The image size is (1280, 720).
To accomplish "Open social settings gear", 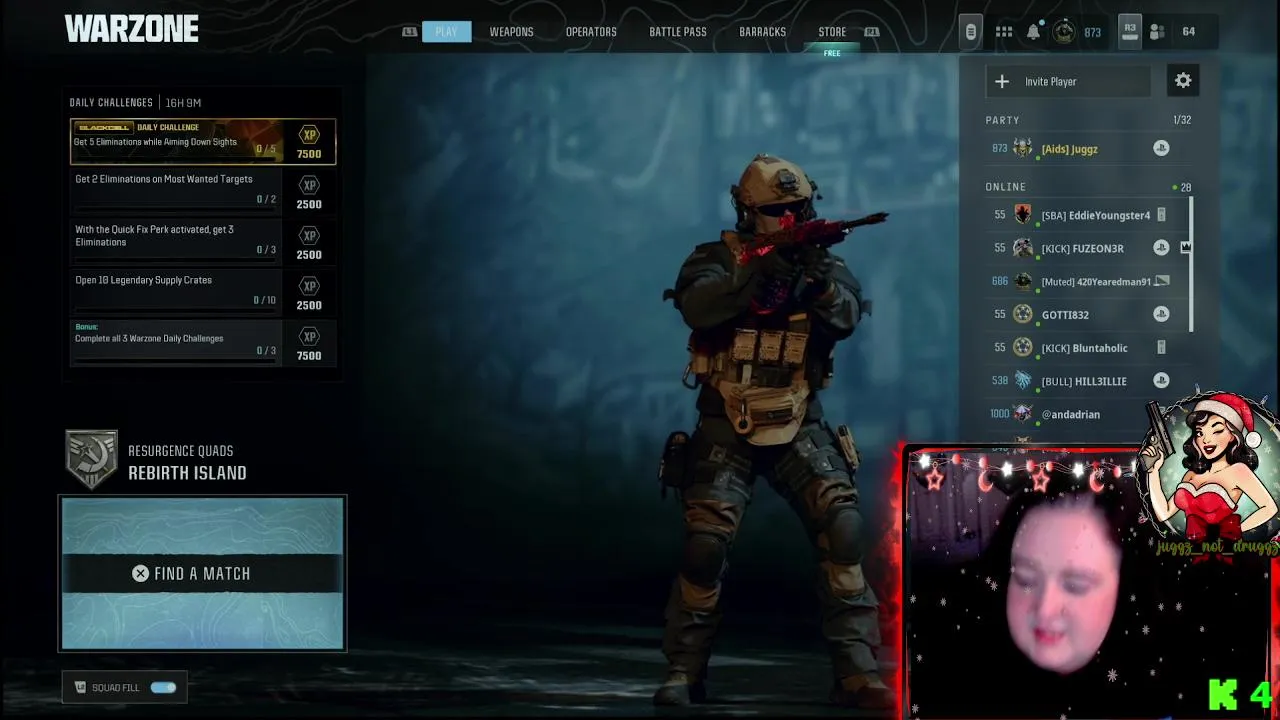I will point(1183,81).
